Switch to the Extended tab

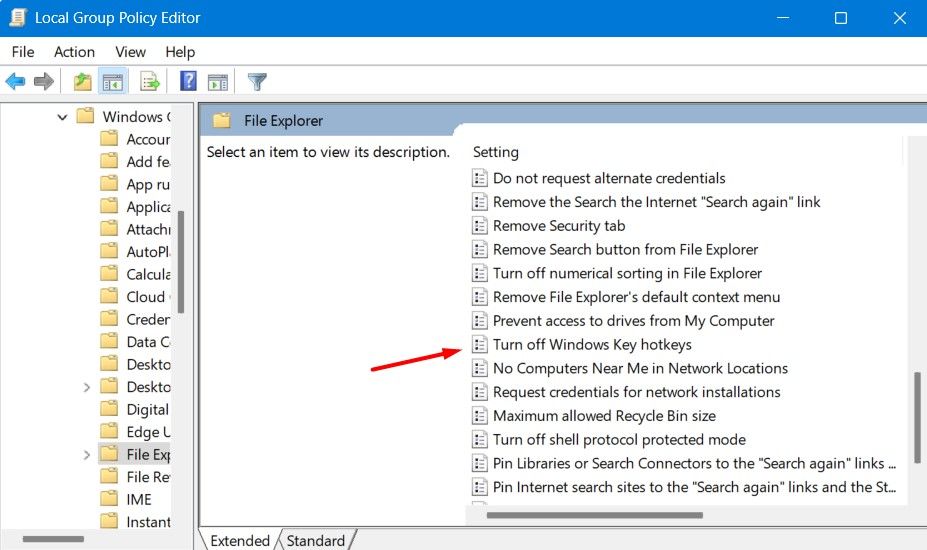pos(239,541)
